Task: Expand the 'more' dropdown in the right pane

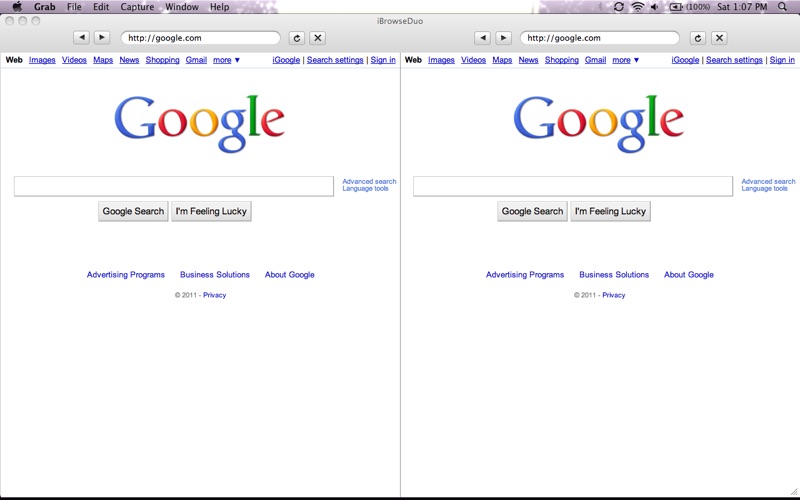Action: 625,60
